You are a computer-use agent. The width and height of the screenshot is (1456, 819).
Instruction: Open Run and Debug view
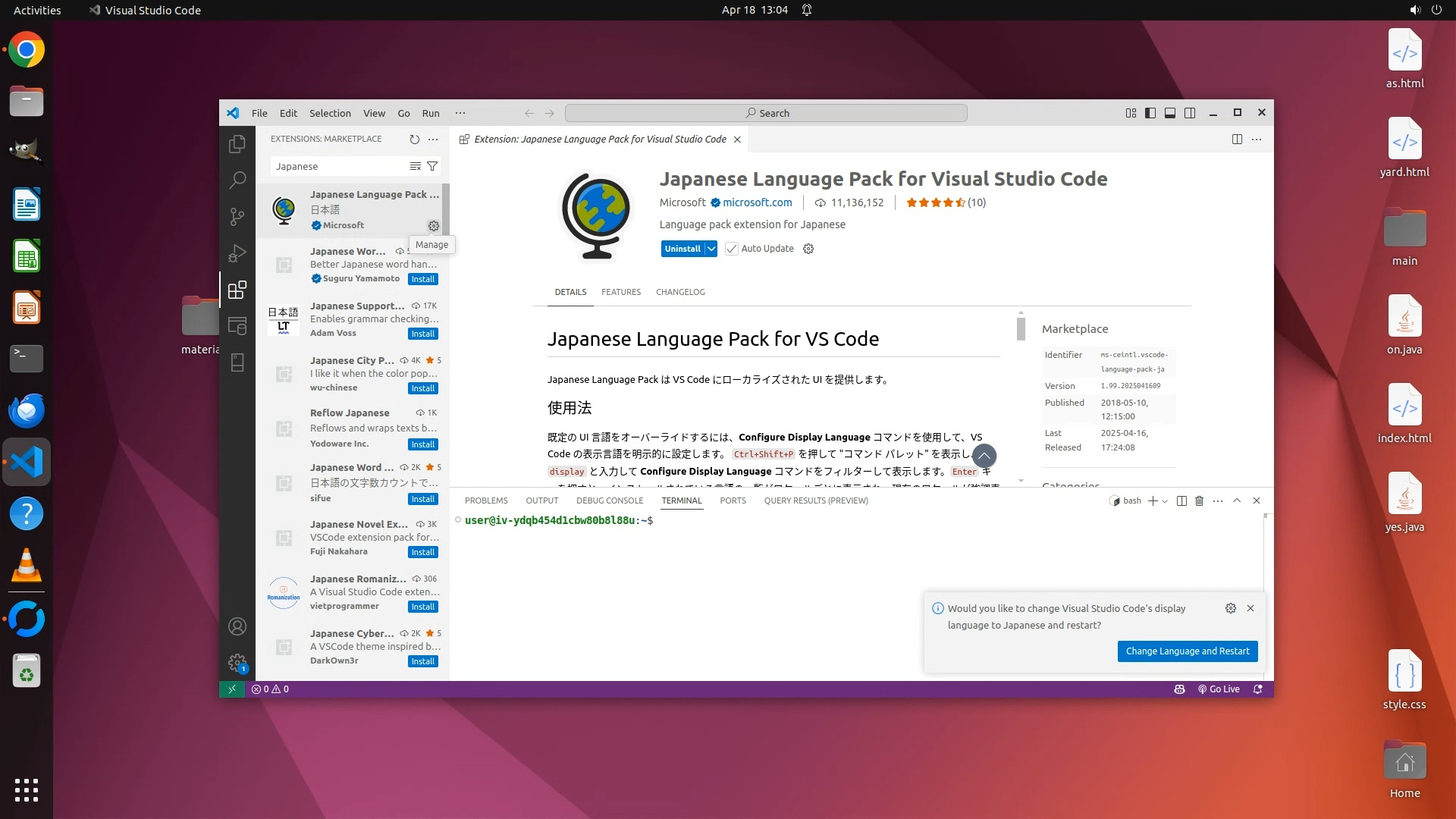point(237,253)
